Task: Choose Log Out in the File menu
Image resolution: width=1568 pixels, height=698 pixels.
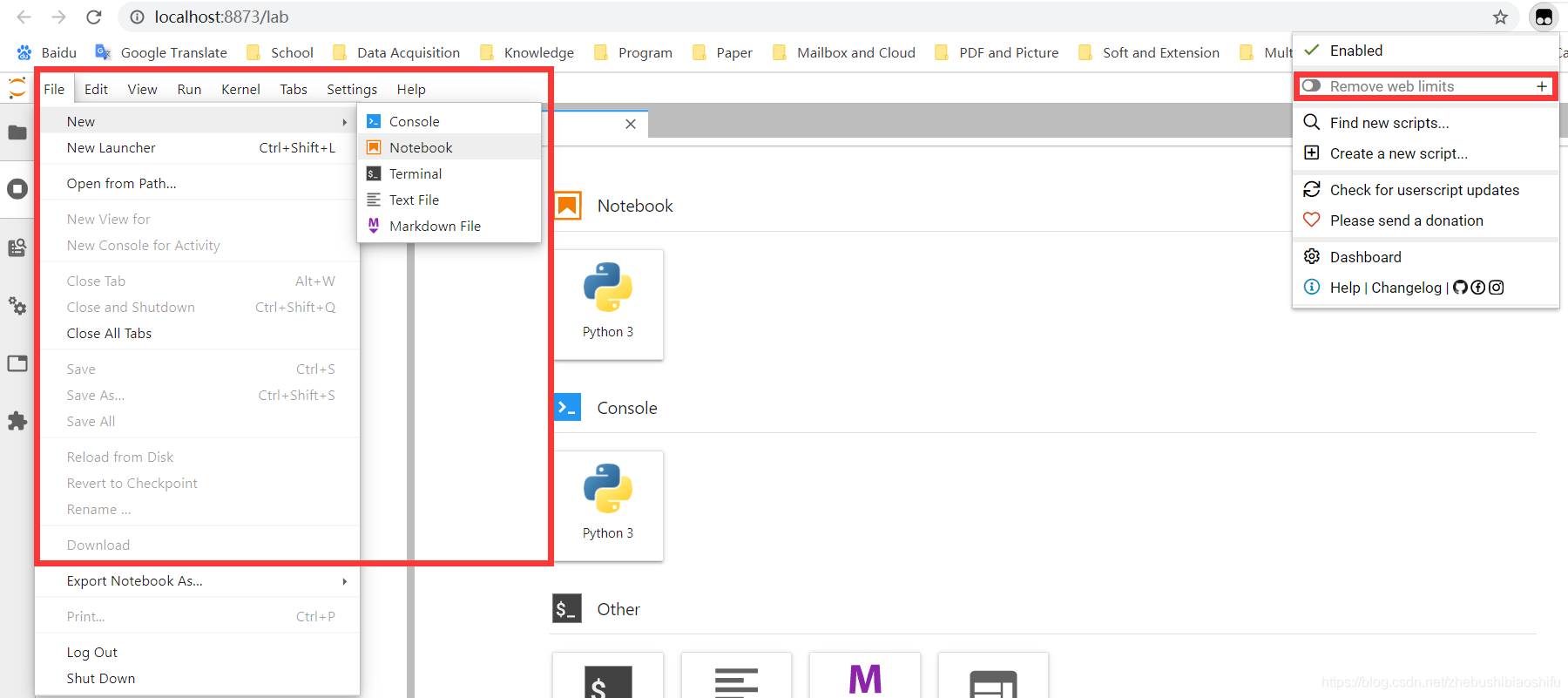Action: point(198,652)
